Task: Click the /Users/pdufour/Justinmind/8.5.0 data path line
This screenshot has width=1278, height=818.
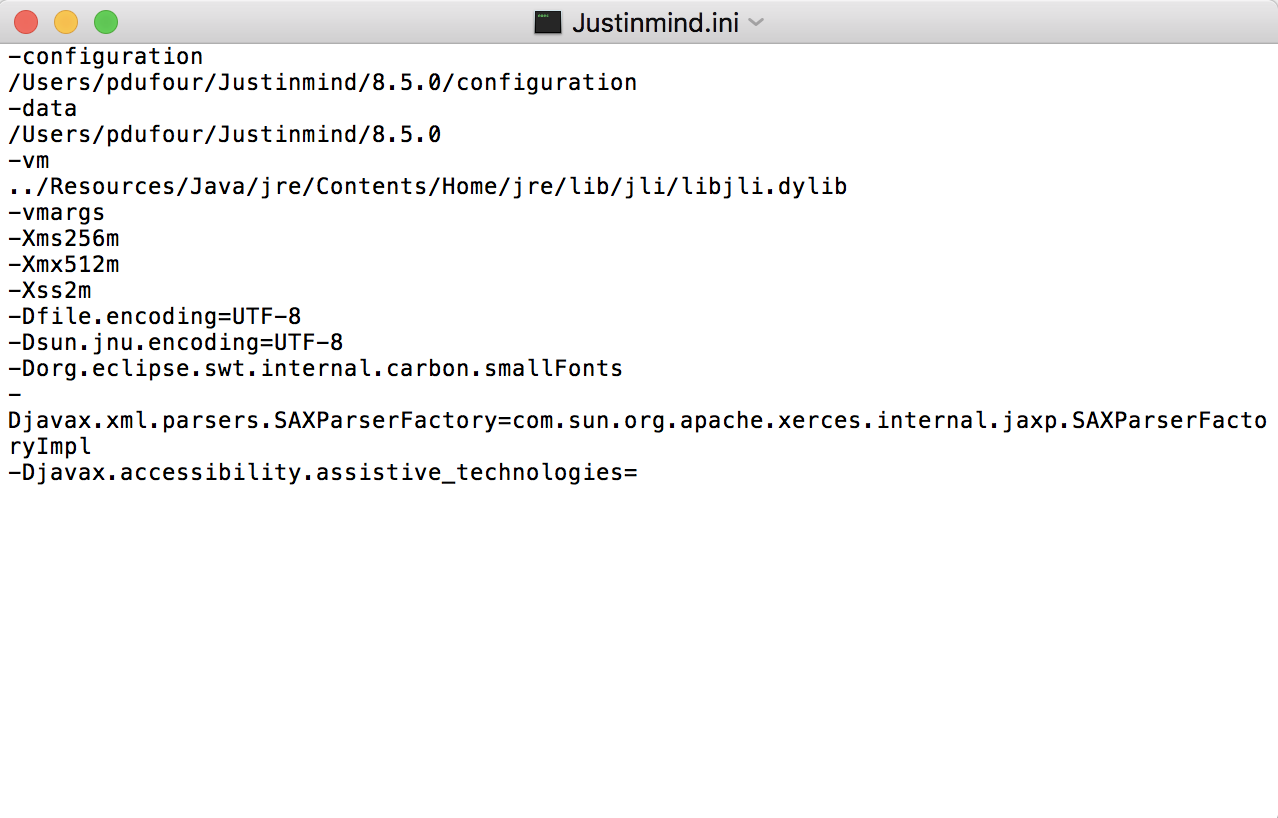Action: click(224, 134)
